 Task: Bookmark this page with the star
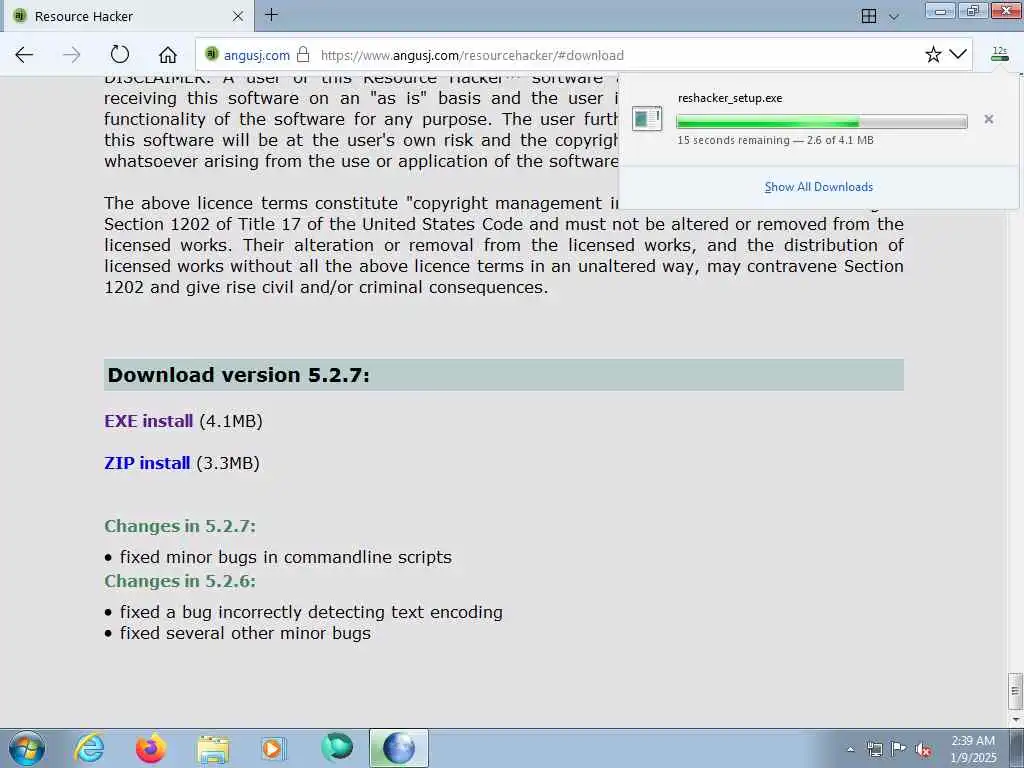point(933,55)
